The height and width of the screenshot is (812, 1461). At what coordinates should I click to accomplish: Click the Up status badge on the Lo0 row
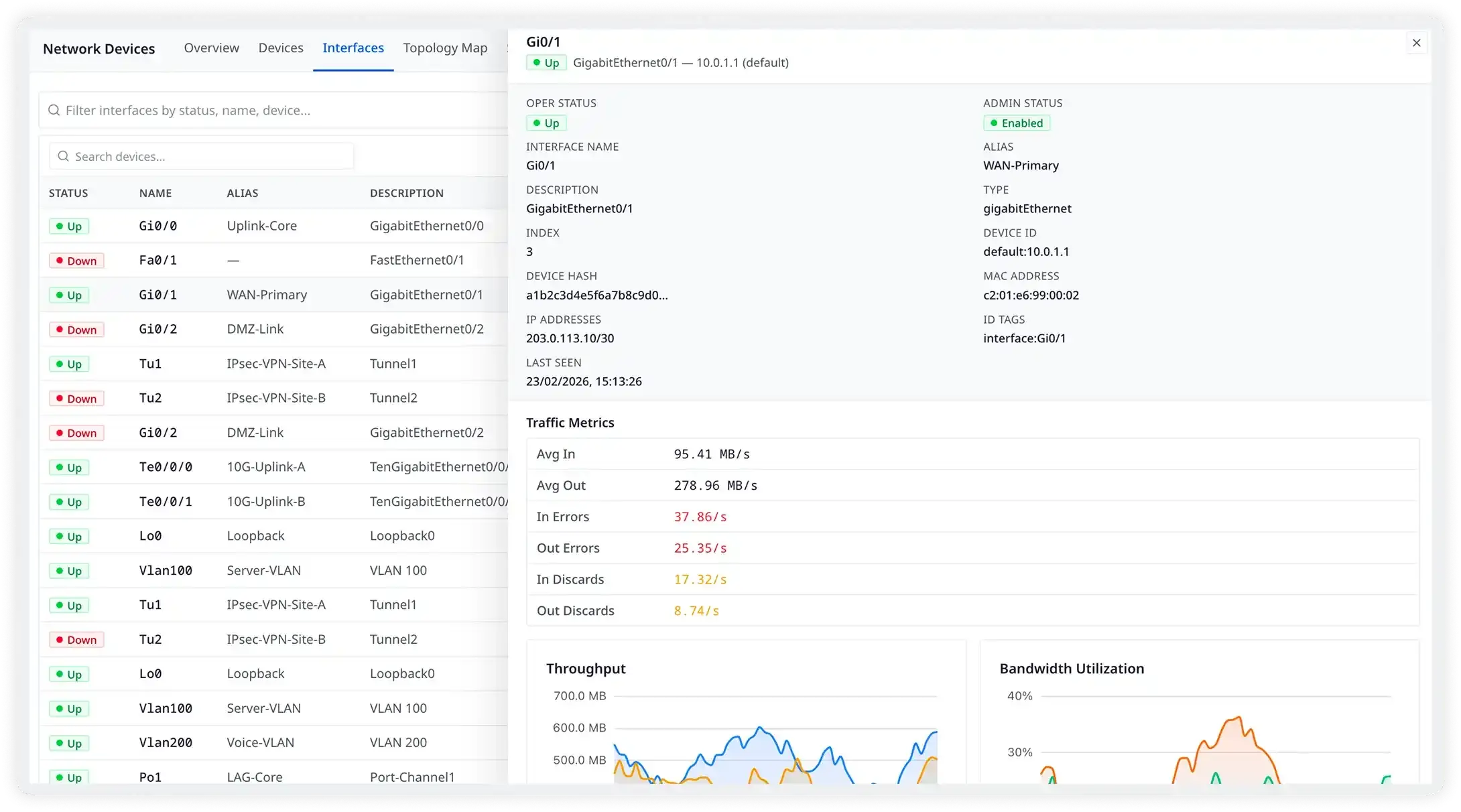[69, 536]
